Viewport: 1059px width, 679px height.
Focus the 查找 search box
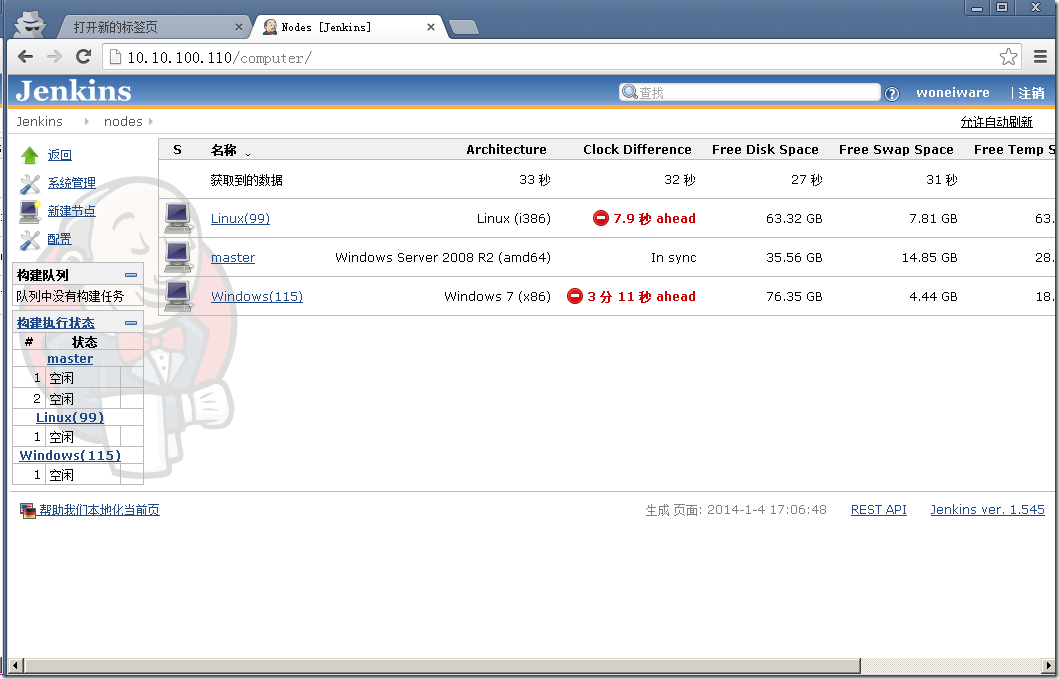(x=750, y=93)
